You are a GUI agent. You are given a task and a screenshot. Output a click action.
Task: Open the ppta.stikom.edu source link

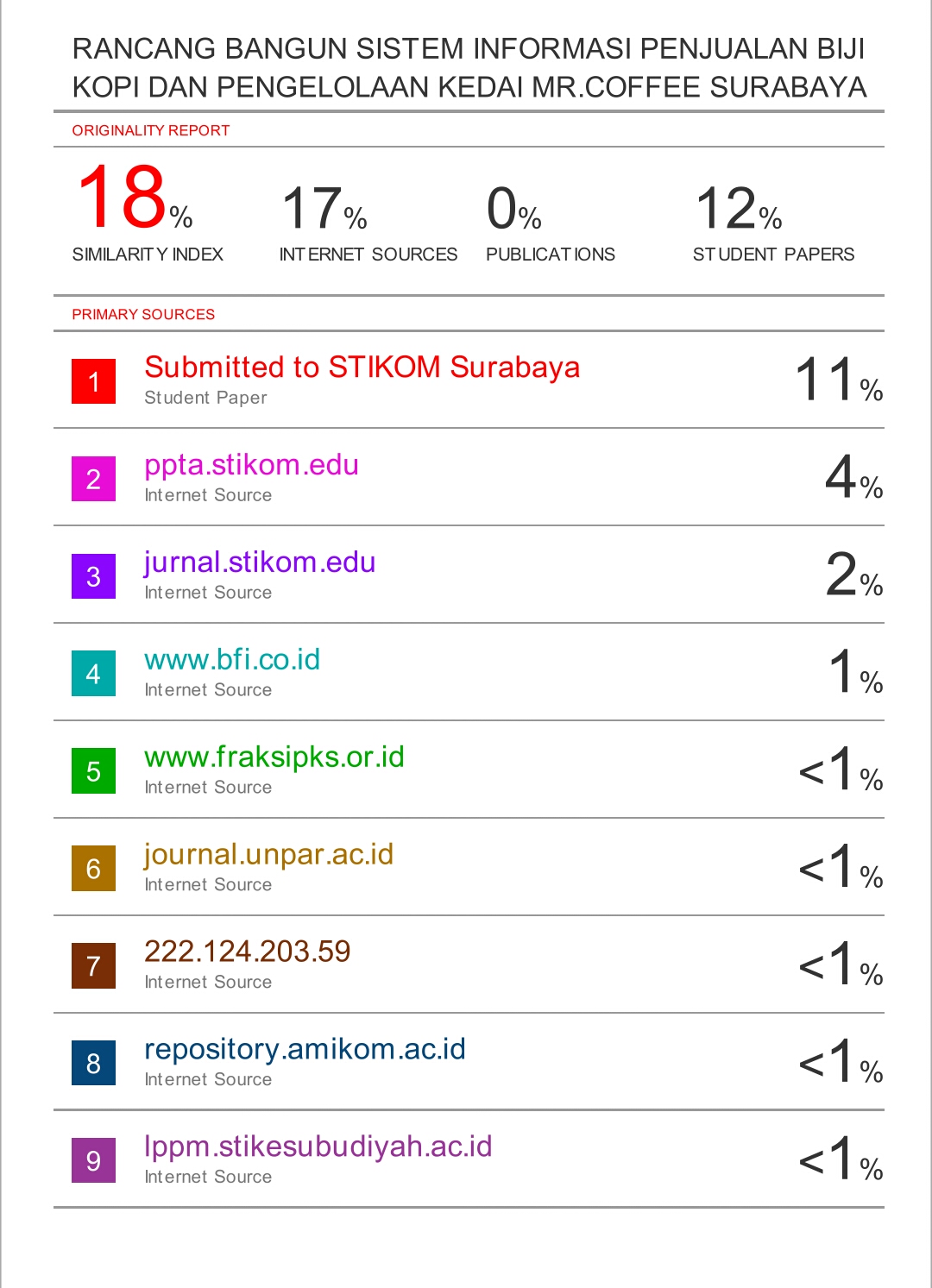point(251,465)
